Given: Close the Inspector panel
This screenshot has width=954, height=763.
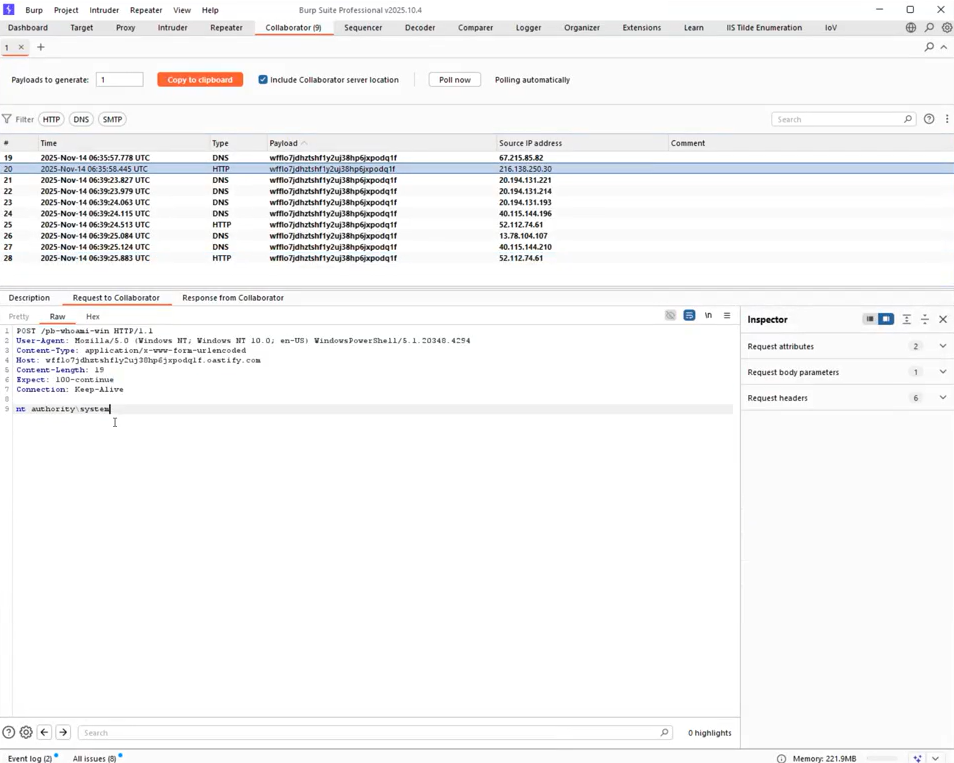Looking at the screenshot, I should point(943,319).
